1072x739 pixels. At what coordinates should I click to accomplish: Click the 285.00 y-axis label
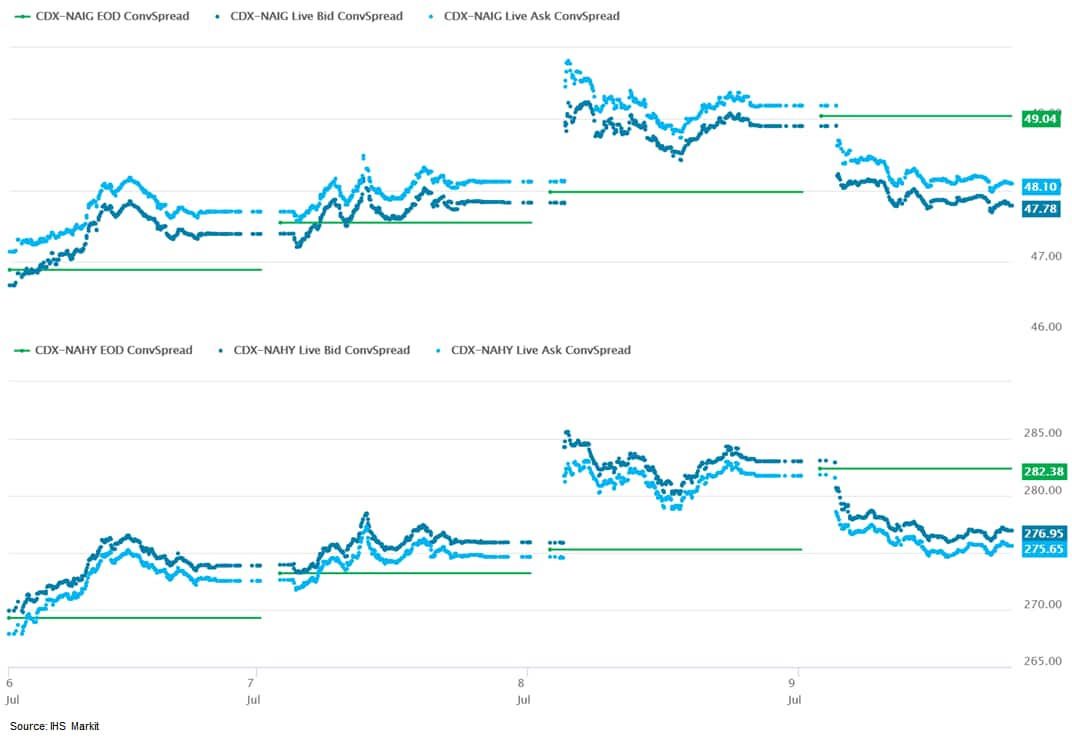1041,433
